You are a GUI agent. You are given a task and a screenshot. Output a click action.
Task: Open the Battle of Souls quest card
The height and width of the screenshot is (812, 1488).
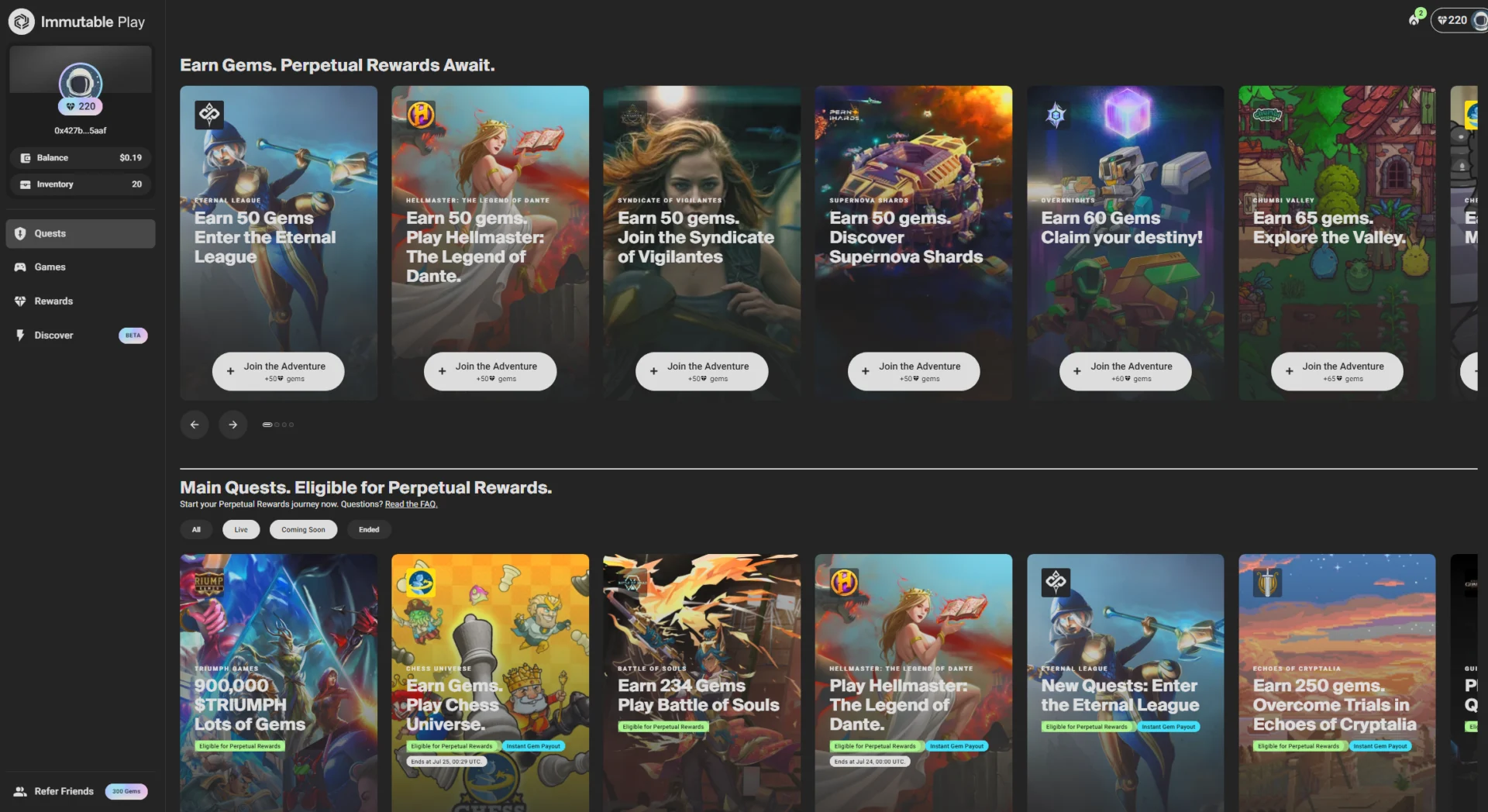[x=701, y=683]
